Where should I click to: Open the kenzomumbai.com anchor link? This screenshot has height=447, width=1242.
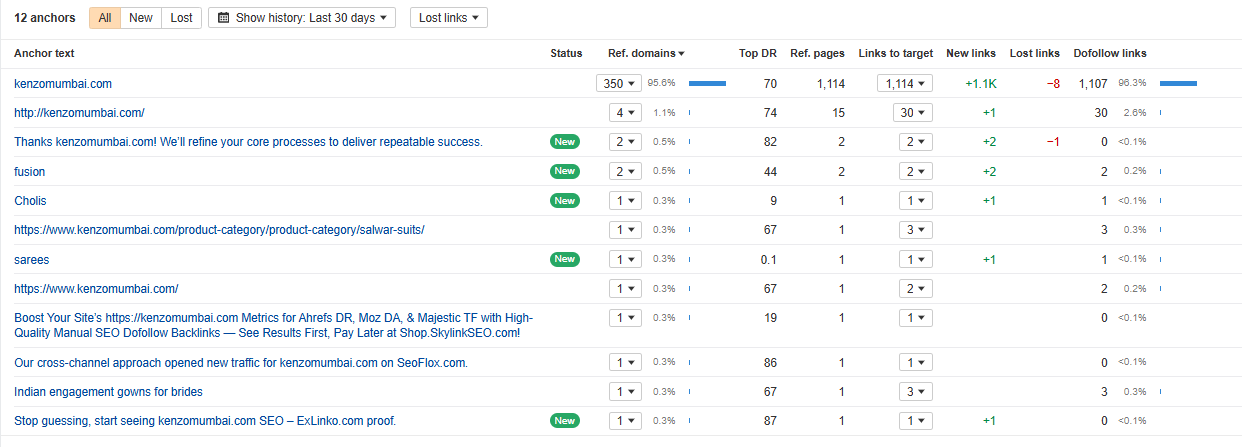coord(63,84)
